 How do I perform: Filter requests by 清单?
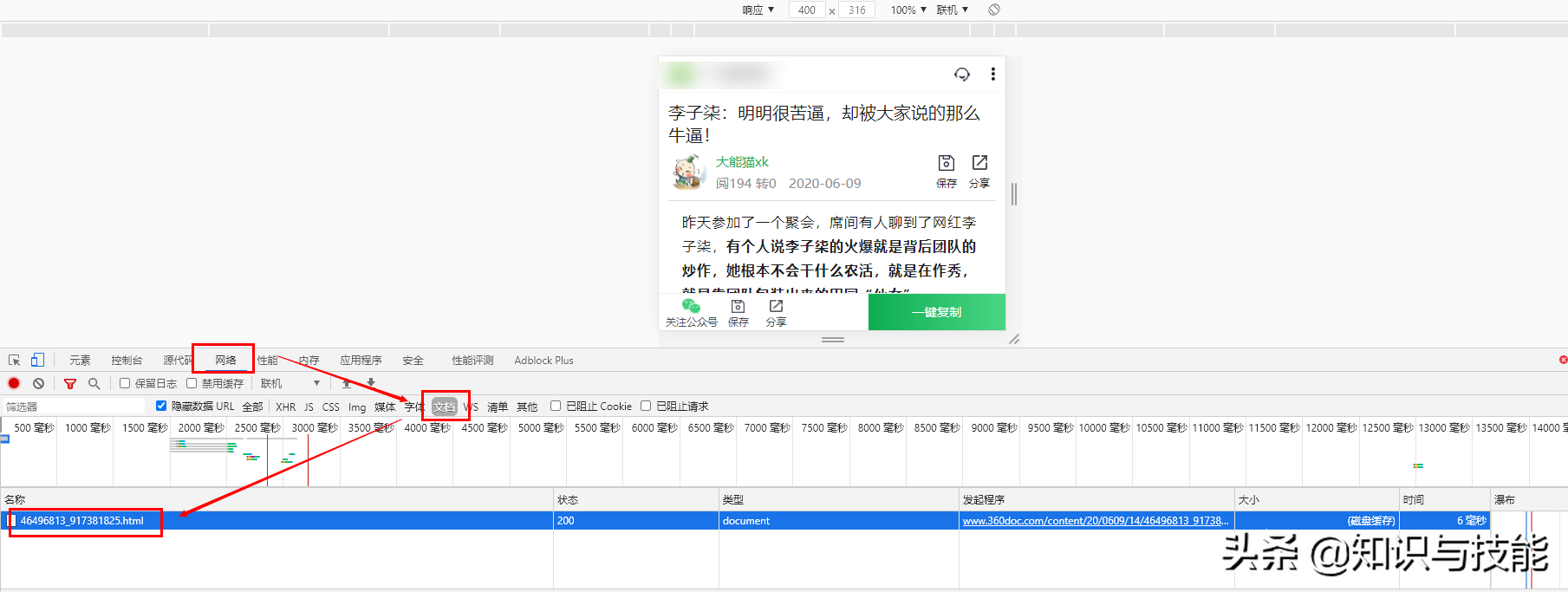pyautogui.click(x=498, y=407)
